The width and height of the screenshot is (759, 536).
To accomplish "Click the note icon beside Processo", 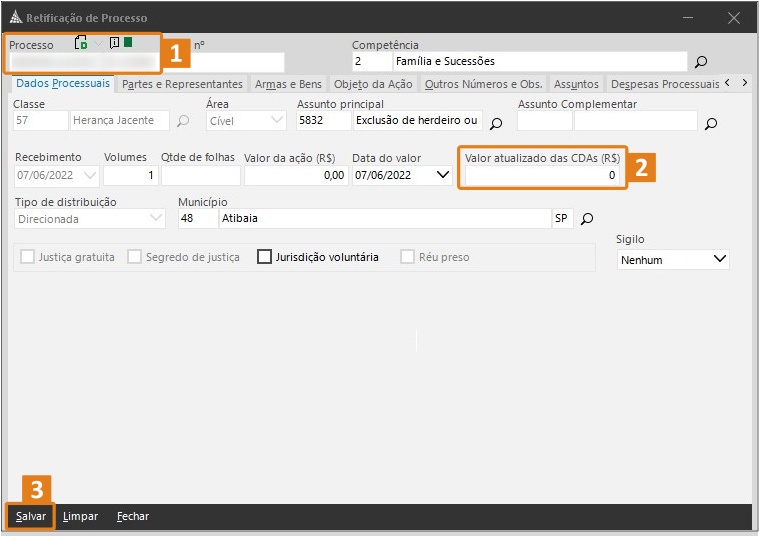I will point(114,43).
